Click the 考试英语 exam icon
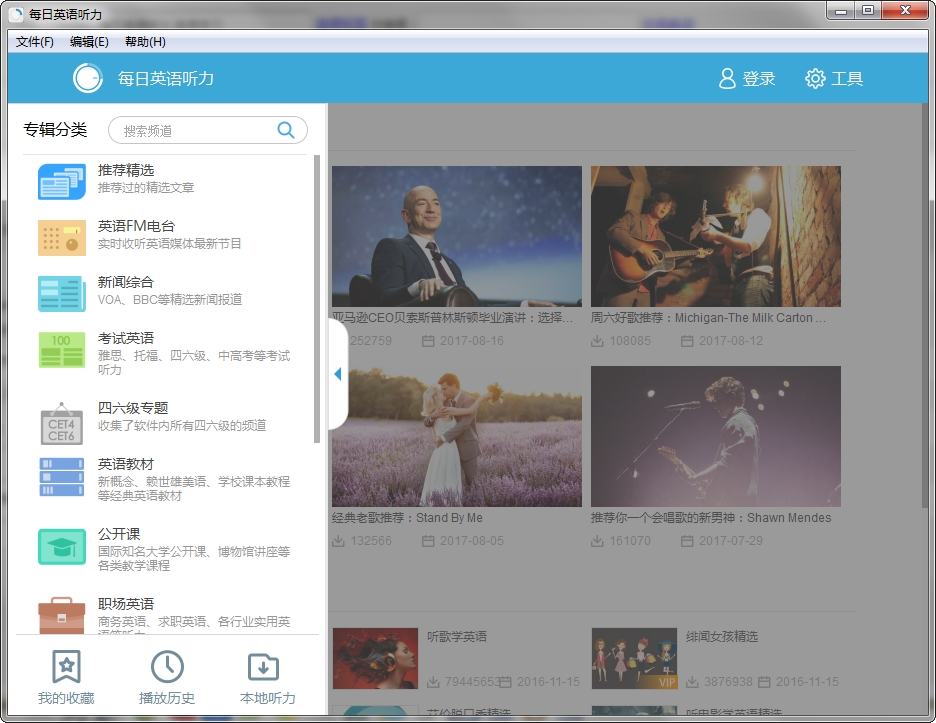The height and width of the screenshot is (723, 936). click(x=62, y=350)
